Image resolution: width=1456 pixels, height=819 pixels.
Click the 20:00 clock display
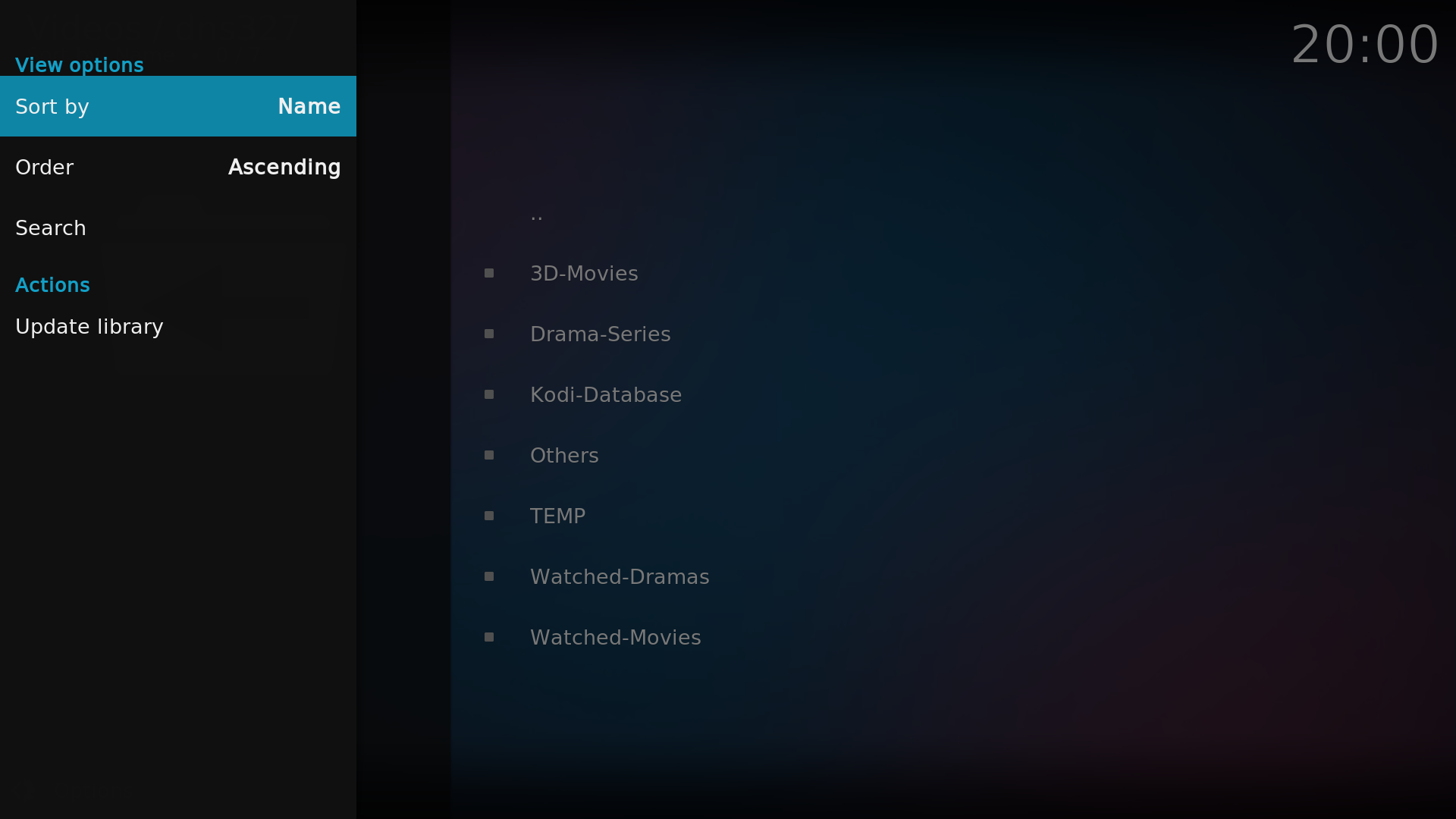point(1364,44)
